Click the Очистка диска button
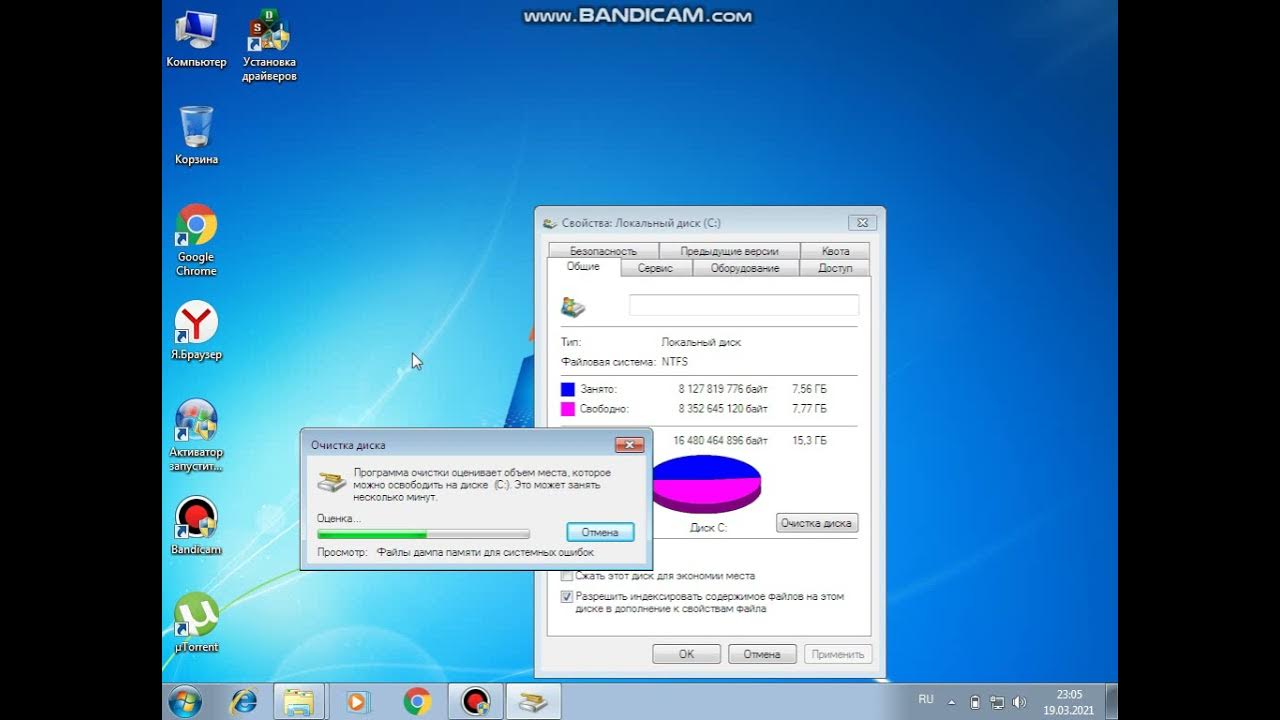 816,523
